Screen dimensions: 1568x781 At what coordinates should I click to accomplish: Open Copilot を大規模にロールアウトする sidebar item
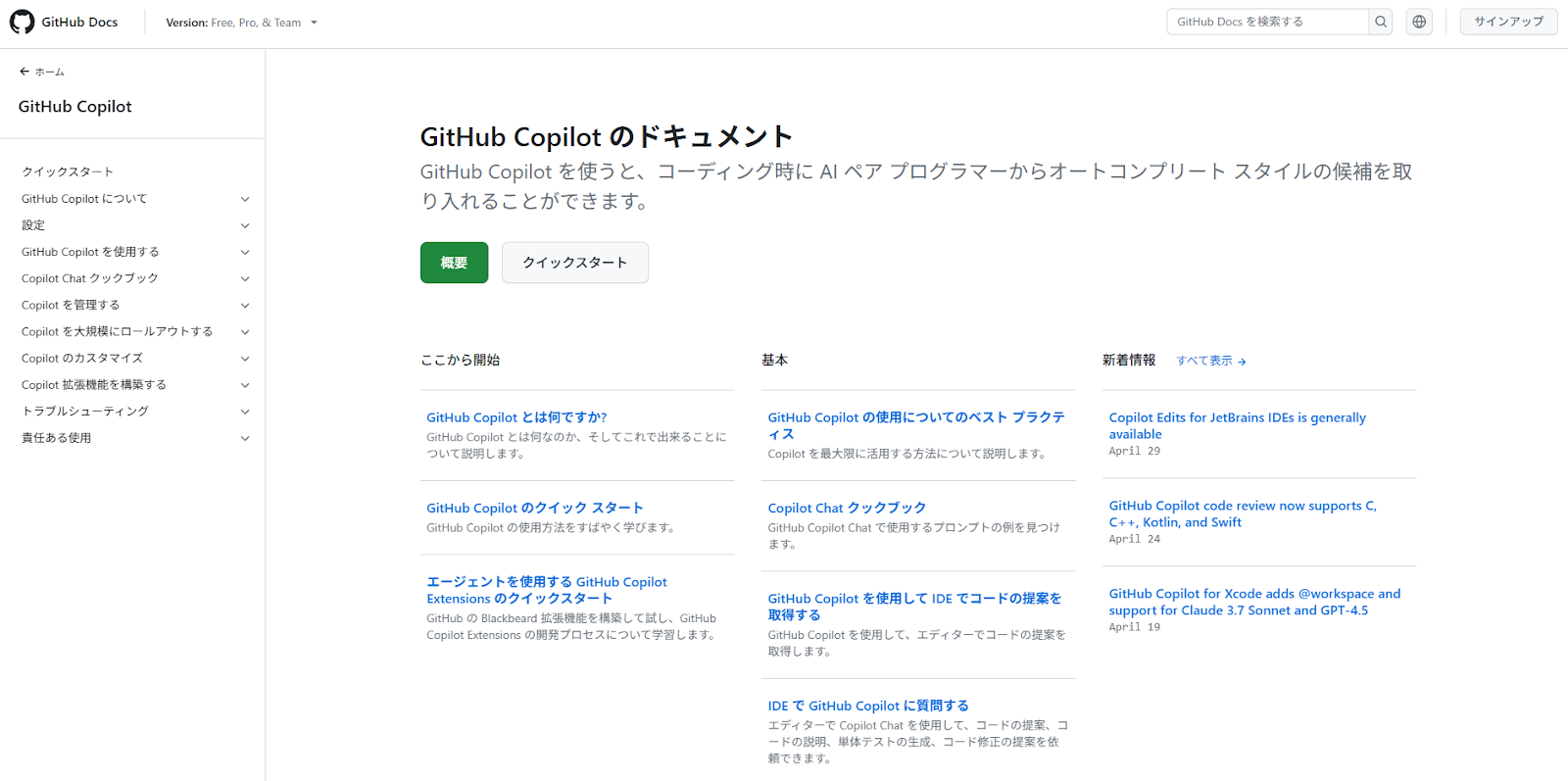118,331
